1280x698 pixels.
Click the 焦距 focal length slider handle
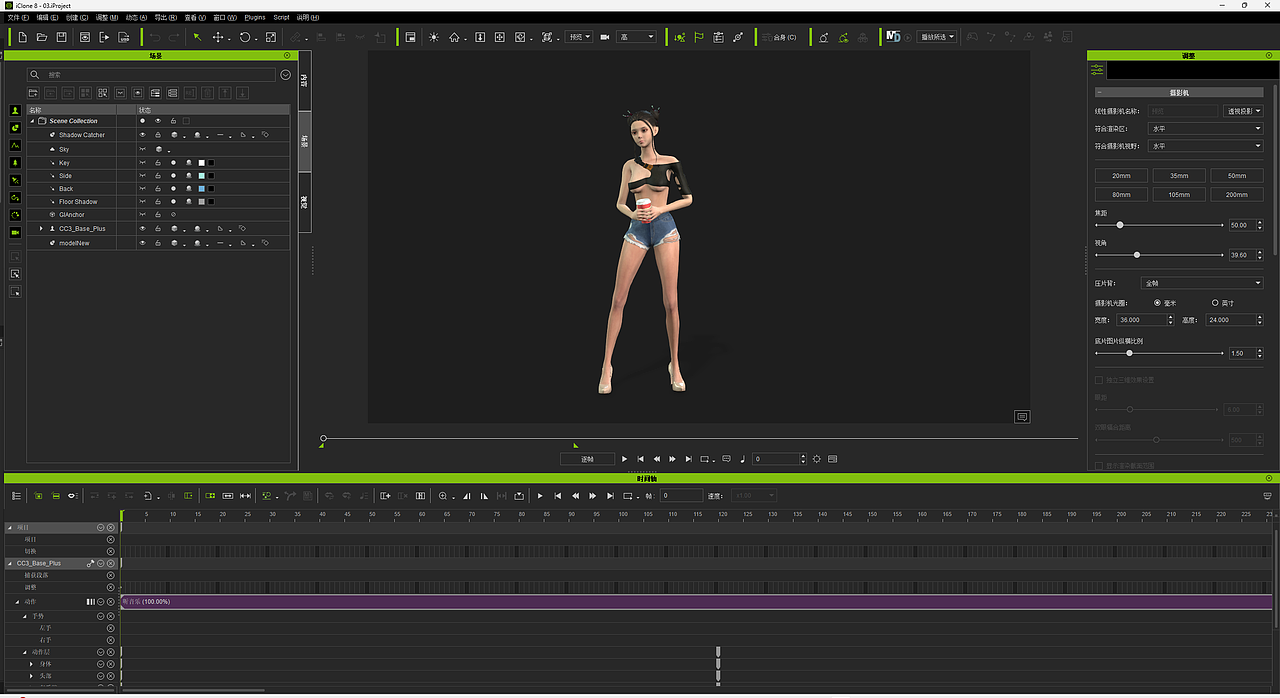click(x=1120, y=225)
